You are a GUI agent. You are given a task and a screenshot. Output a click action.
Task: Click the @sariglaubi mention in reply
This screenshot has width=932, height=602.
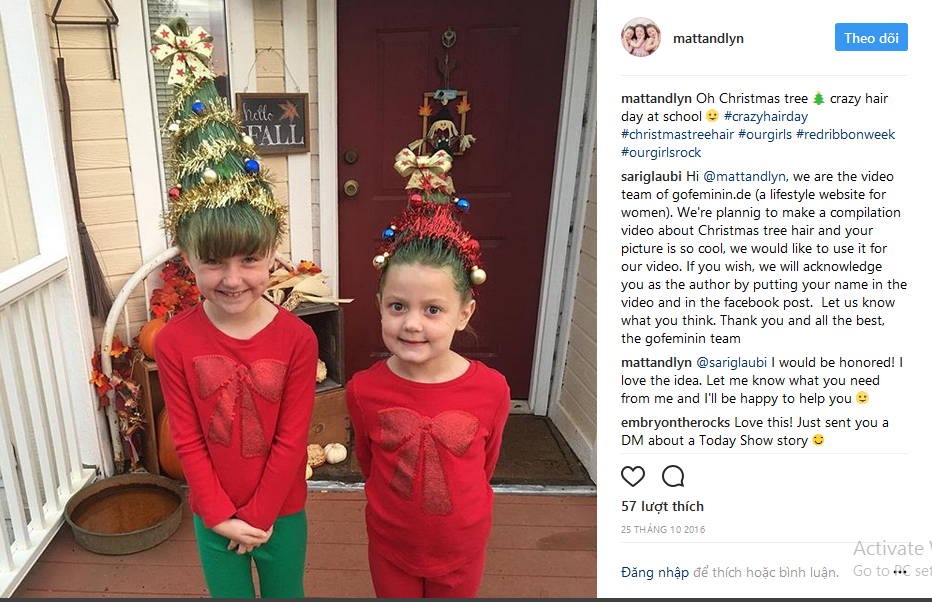(x=731, y=363)
